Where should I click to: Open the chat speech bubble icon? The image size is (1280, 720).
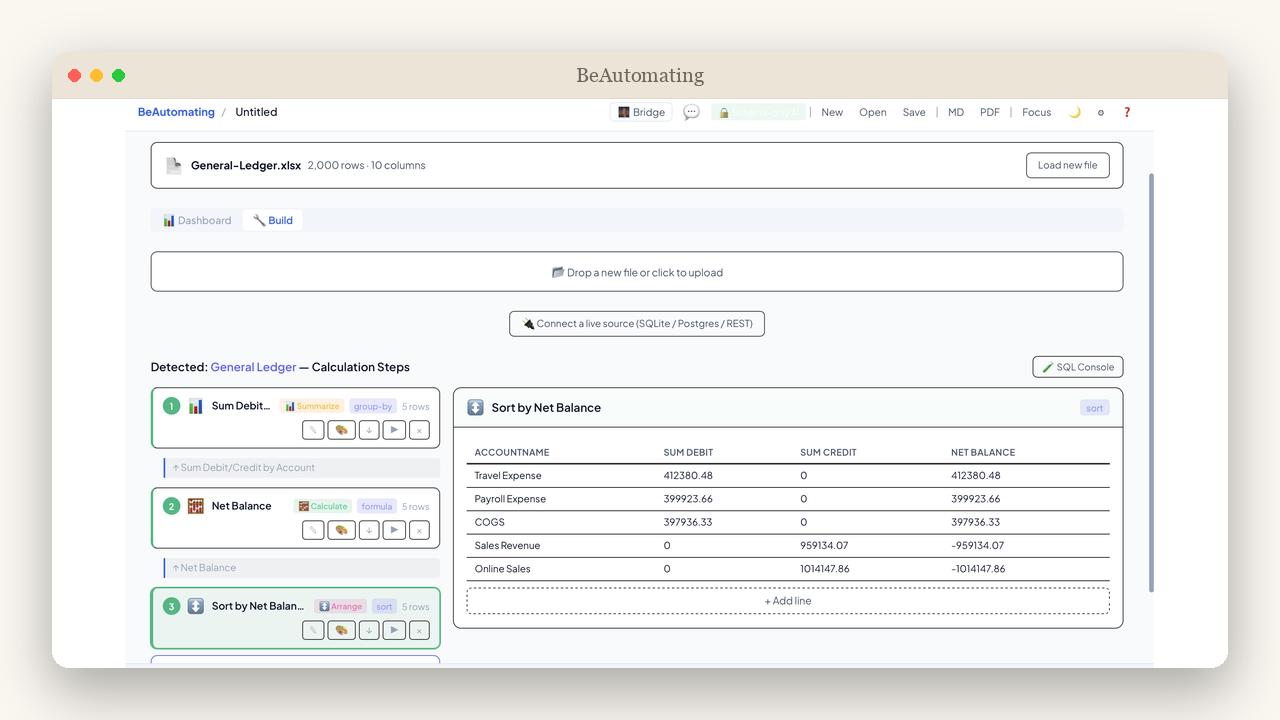coord(691,112)
